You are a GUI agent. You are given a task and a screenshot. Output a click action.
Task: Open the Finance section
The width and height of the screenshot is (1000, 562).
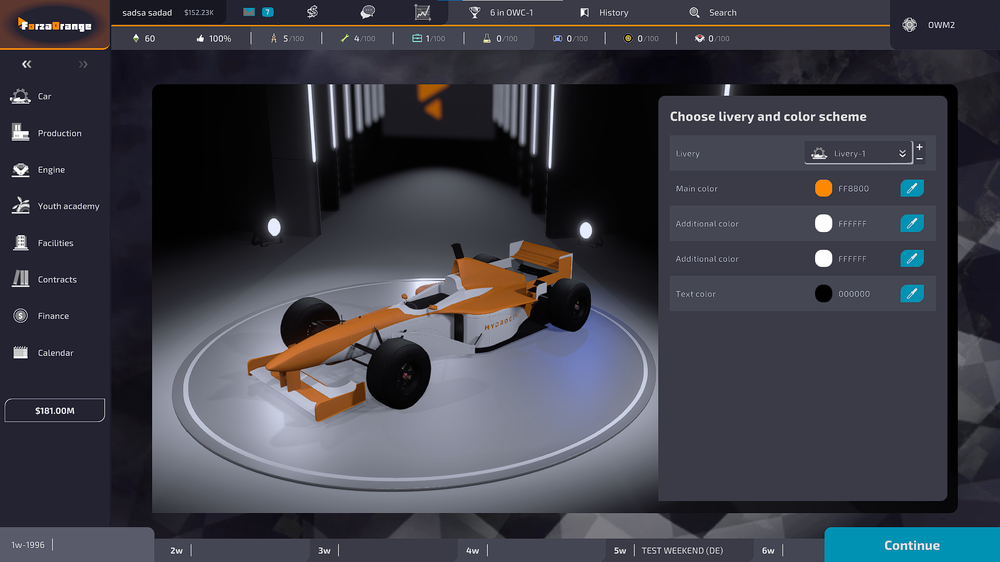coord(53,316)
